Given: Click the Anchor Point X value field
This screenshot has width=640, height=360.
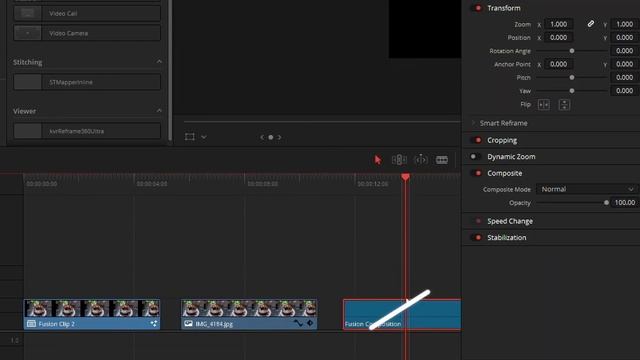Looking at the screenshot, I should [559, 64].
